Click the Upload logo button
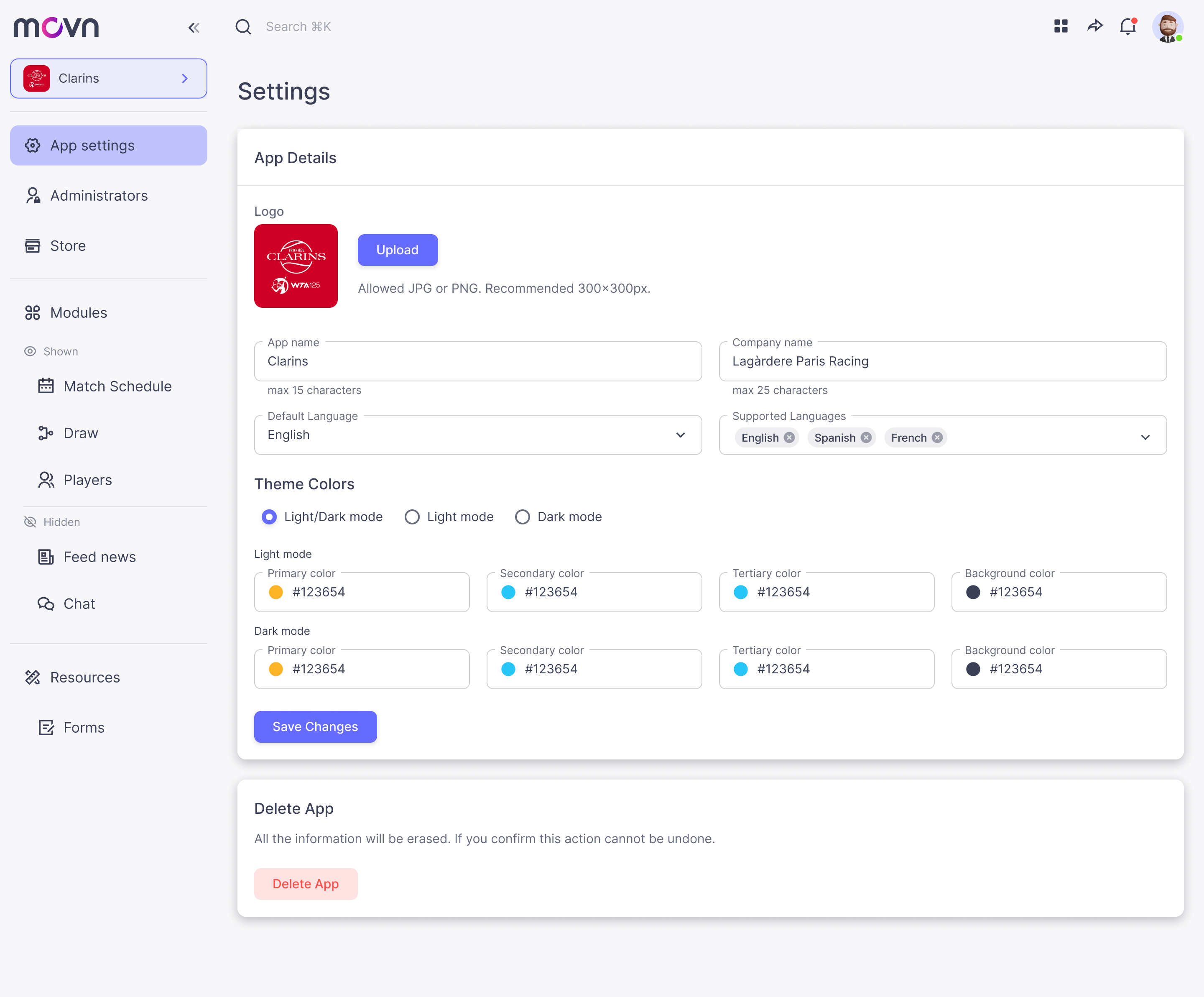Image resolution: width=1204 pixels, height=997 pixels. coord(397,250)
